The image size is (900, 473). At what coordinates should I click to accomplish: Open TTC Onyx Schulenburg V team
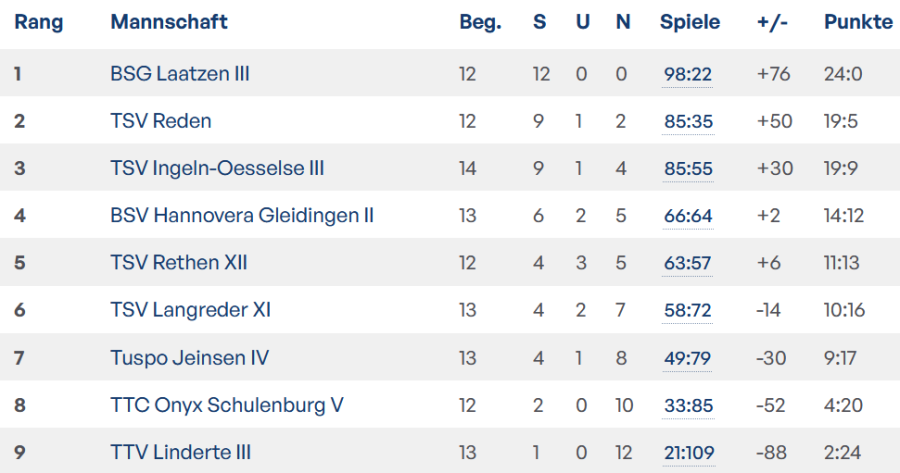227,405
